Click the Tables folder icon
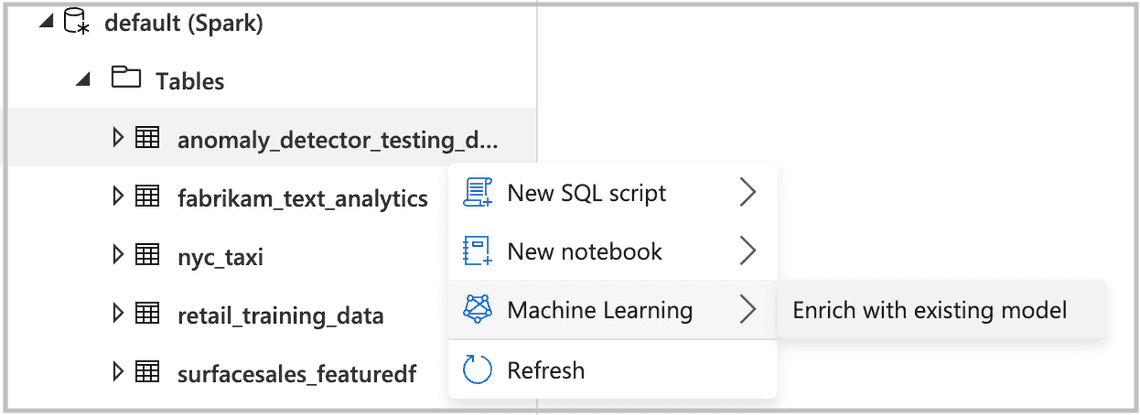This screenshot has width=1140, height=415. pos(126,78)
